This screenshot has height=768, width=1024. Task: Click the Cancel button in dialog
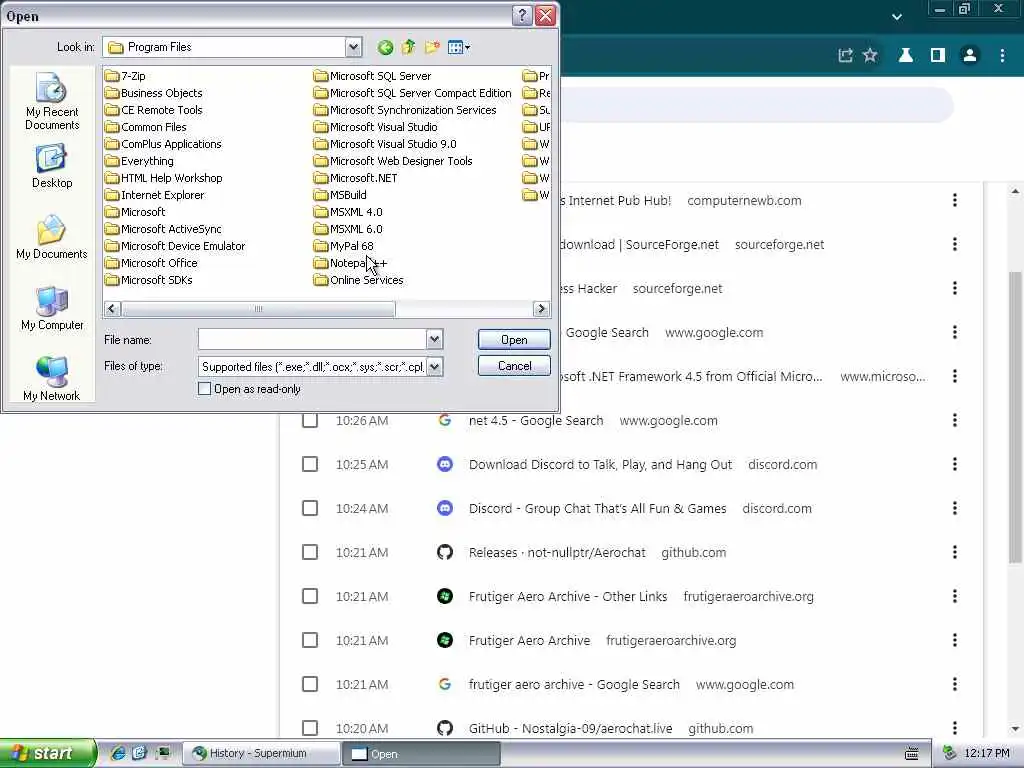[x=514, y=366]
